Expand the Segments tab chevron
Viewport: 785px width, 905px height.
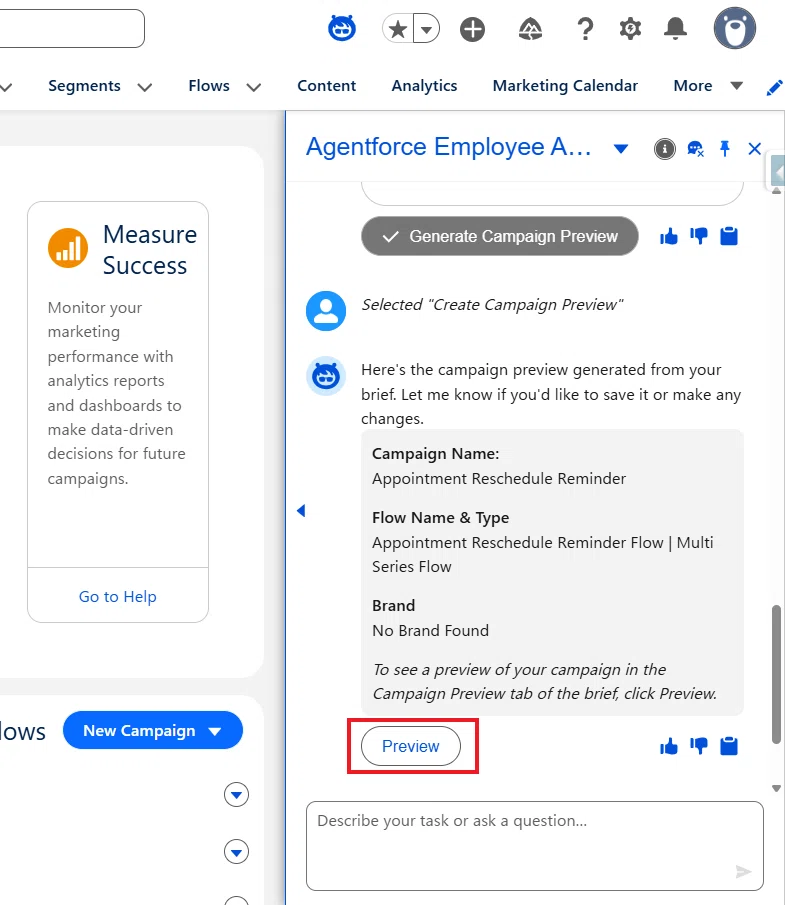point(144,87)
